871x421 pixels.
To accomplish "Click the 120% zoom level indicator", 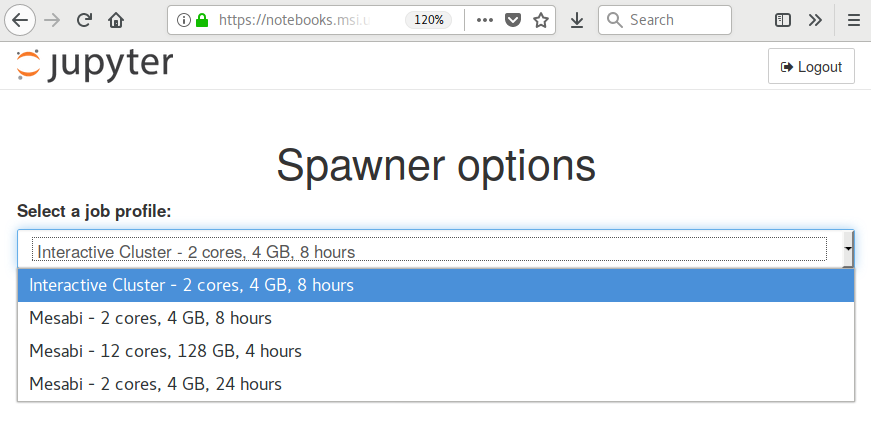I will [429, 20].
